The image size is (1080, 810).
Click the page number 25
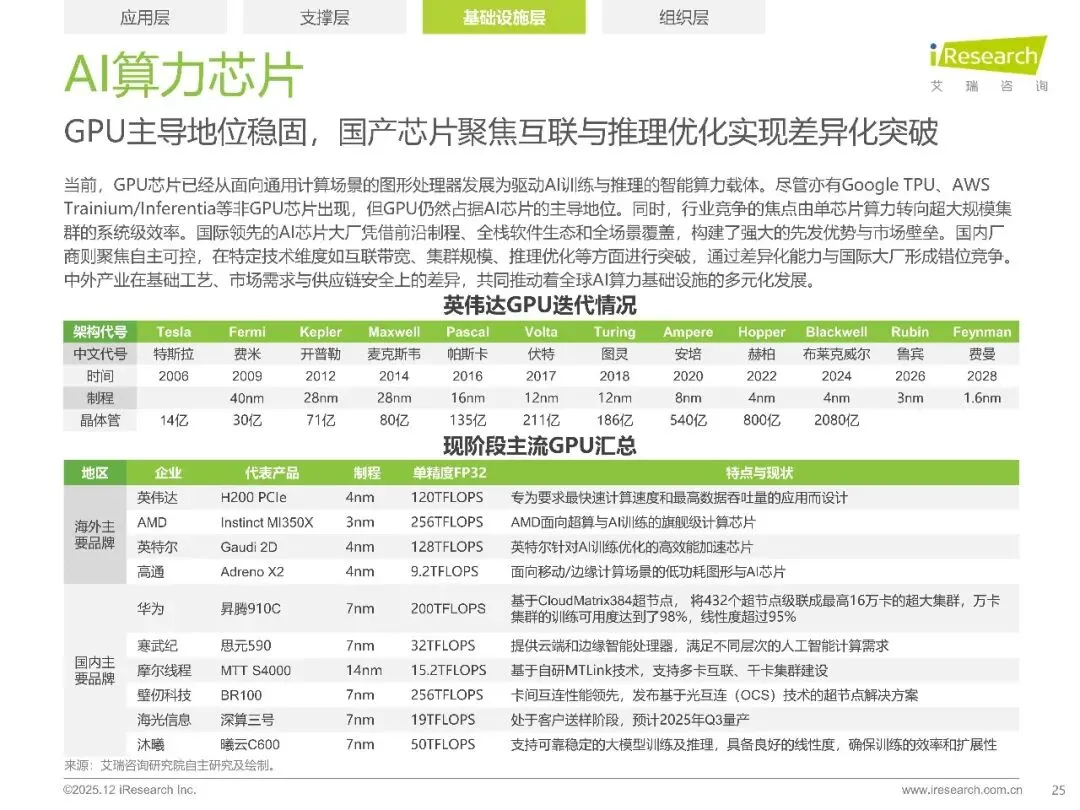click(x=1059, y=789)
